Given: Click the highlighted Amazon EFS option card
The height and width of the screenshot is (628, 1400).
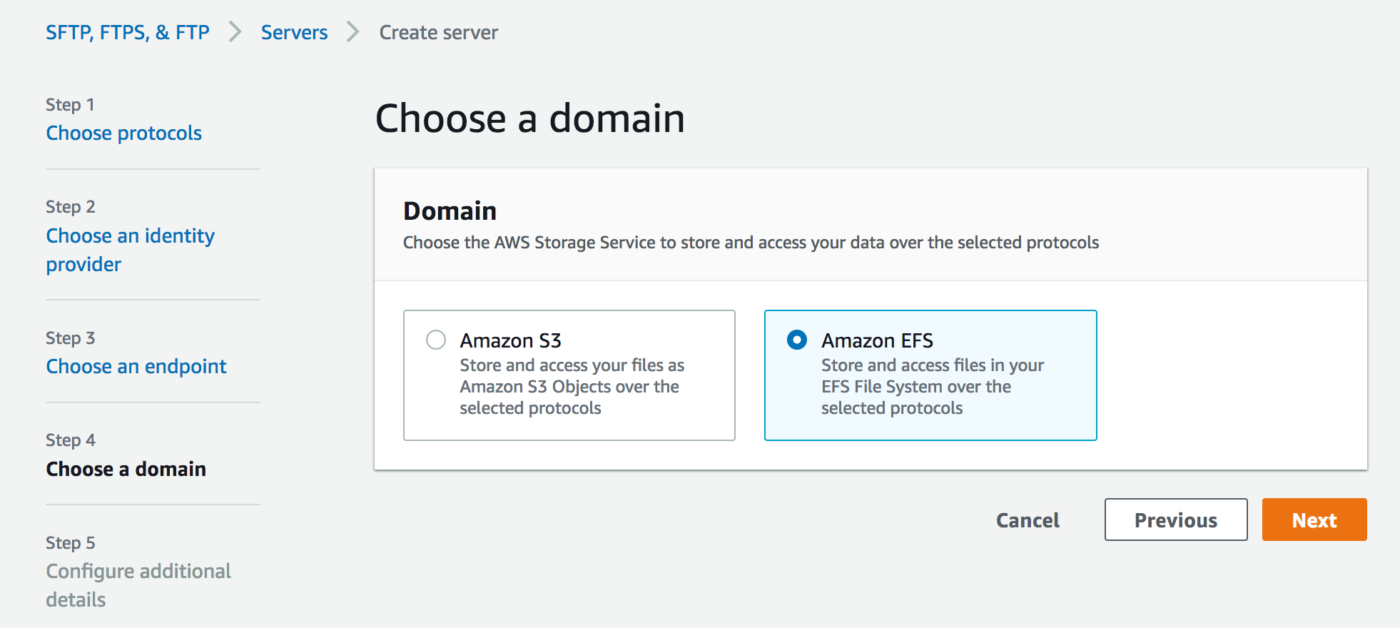Looking at the screenshot, I should point(930,375).
